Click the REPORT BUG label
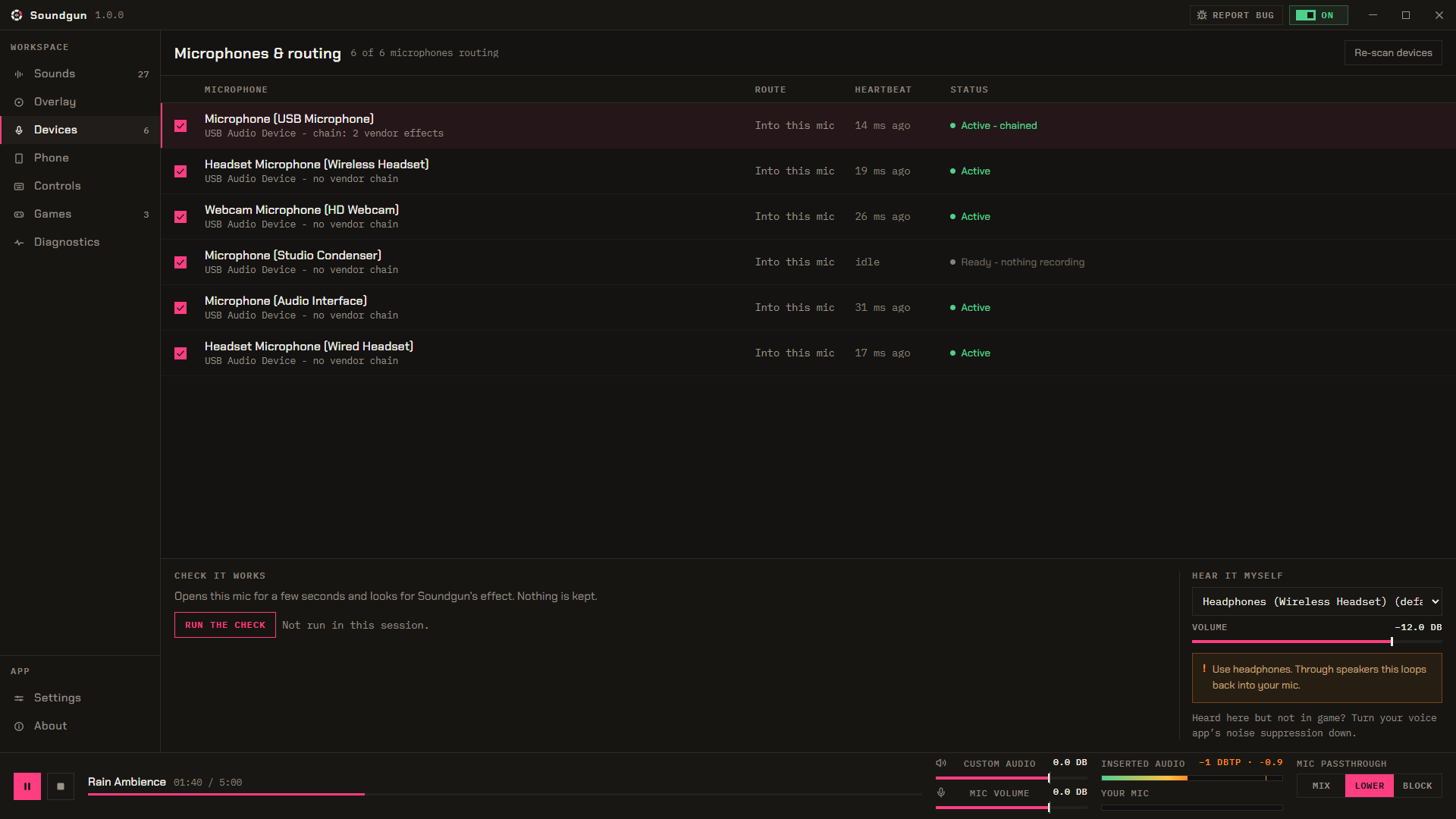Screen dimensions: 1456x819 tap(1243, 15)
